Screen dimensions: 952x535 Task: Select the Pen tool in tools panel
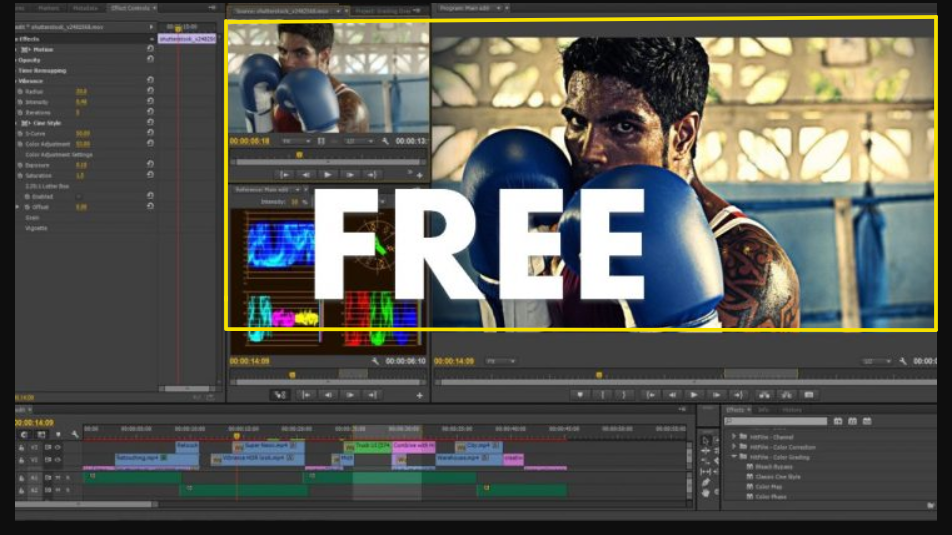[x=705, y=482]
